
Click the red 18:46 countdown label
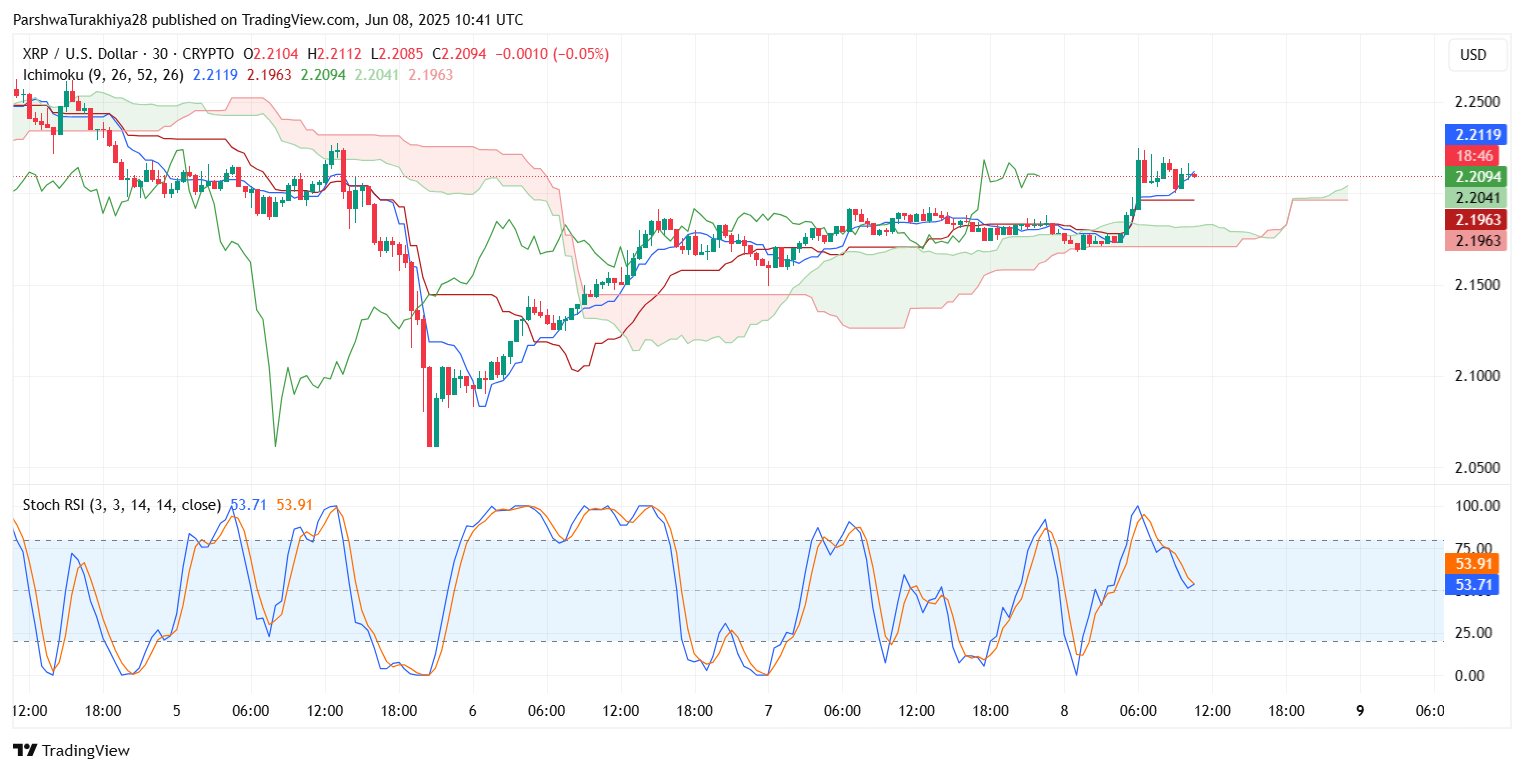(x=1475, y=155)
